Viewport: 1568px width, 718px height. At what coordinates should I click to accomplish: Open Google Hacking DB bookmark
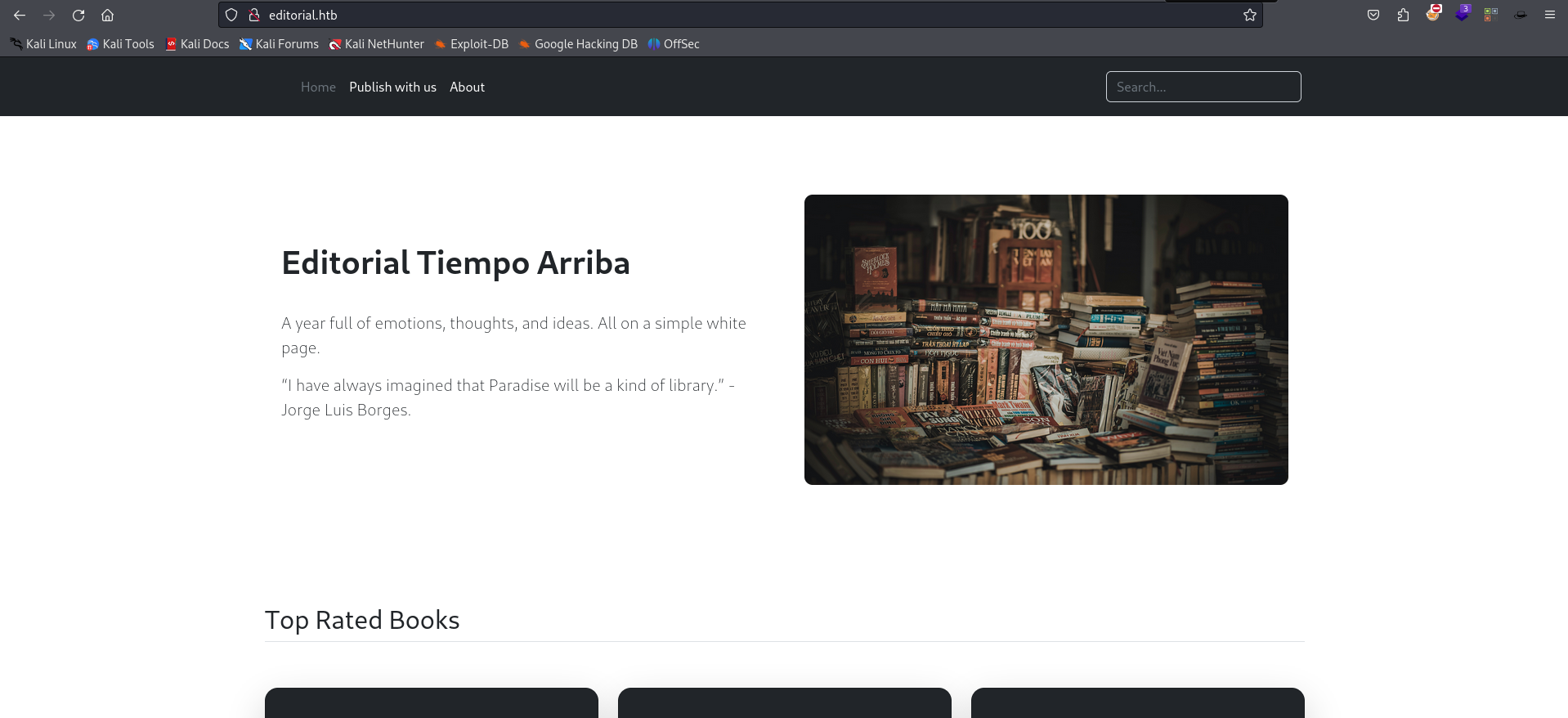tap(578, 44)
